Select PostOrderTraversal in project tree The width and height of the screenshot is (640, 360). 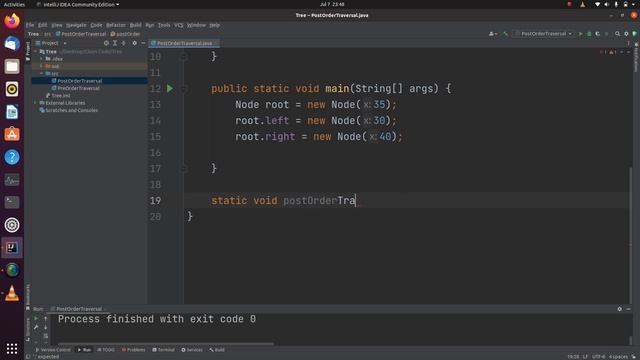(80, 81)
